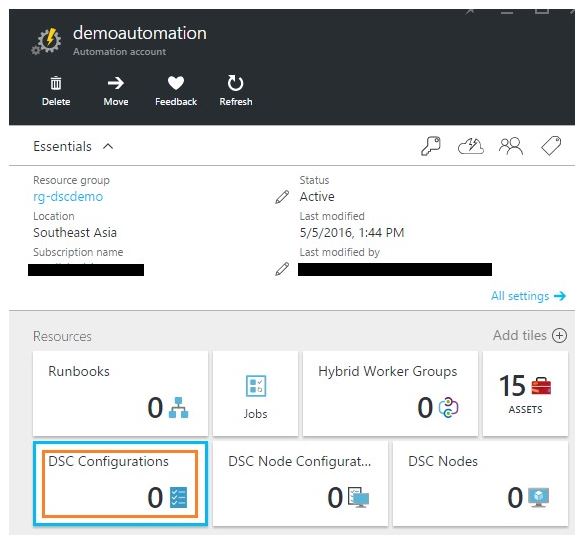This screenshot has width=586, height=545.
Task: Click the DSC Configurations list icon
Action: (x=178, y=498)
